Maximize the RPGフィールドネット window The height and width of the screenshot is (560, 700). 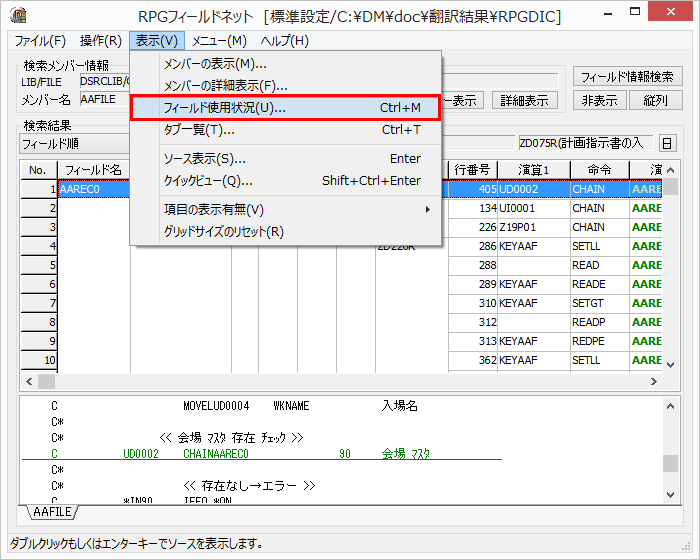[635, 13]
